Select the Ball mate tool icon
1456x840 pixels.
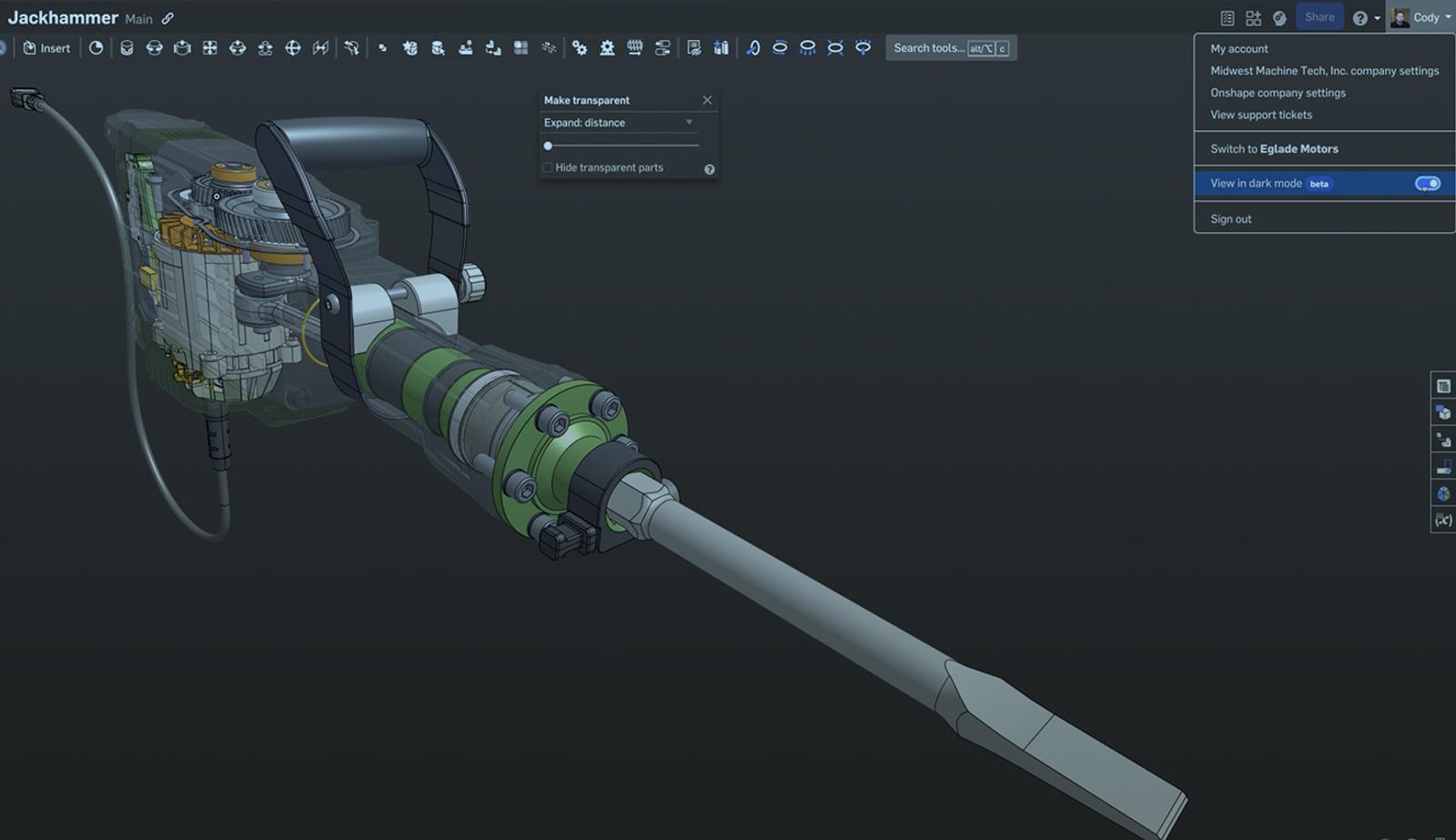tap(293, 48)
